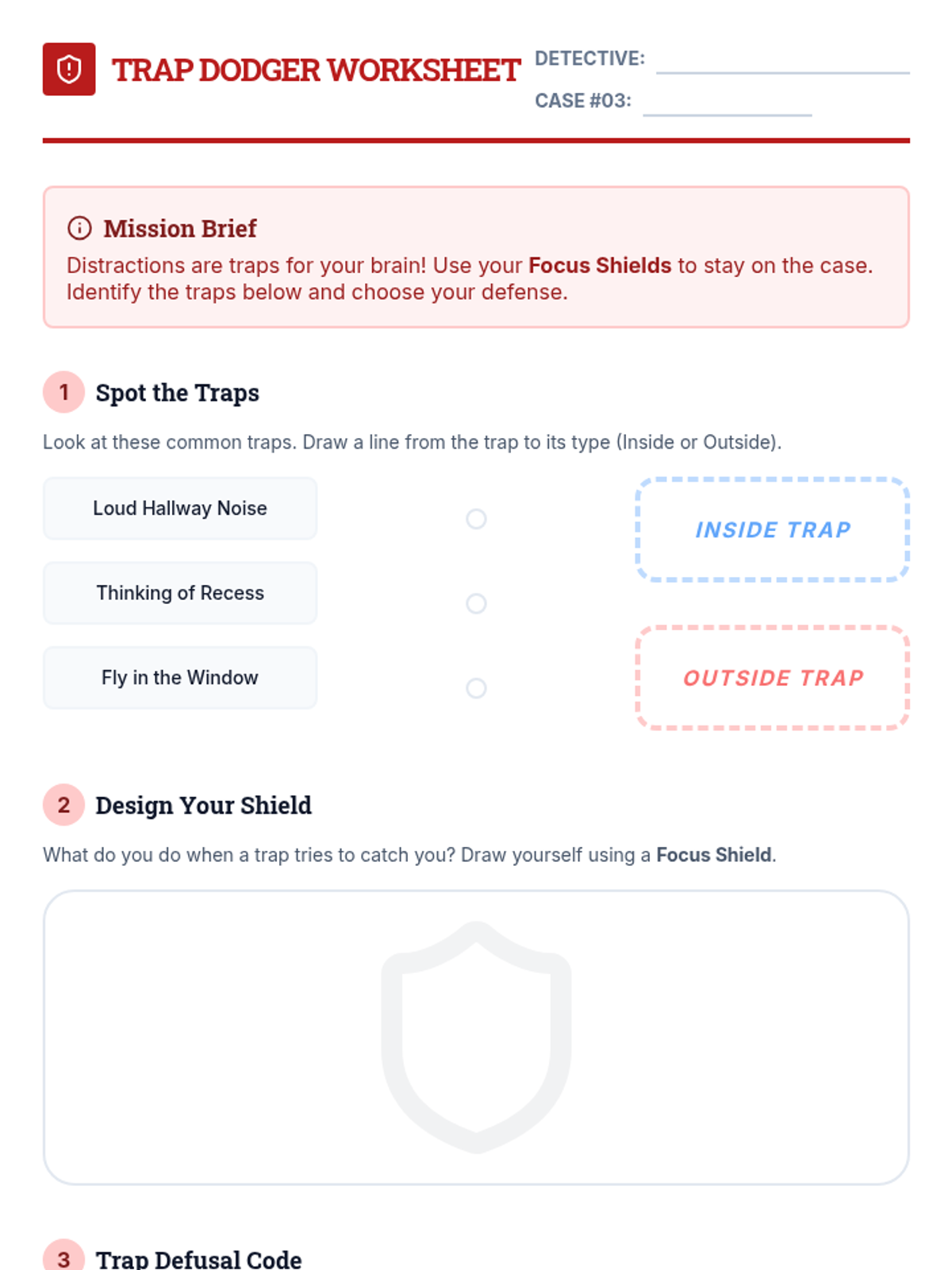Click the Loud Hallway Noise card
The width and height of the screenshot is (952, 1270).
(180, 508)
